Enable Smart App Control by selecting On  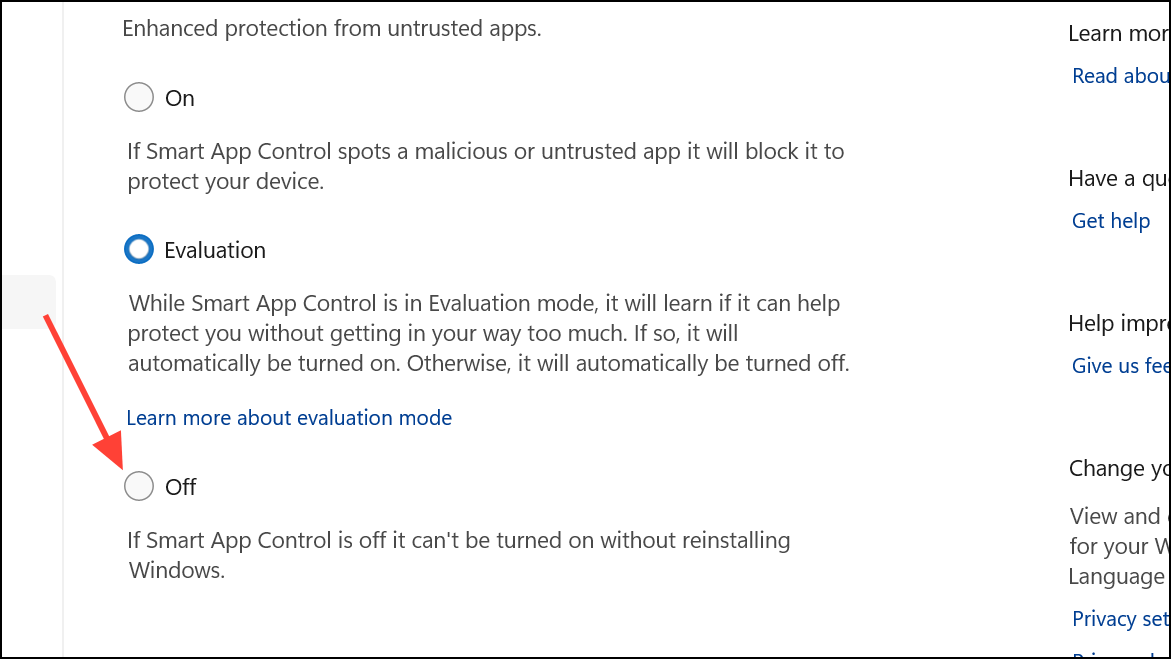click(139, 97)
